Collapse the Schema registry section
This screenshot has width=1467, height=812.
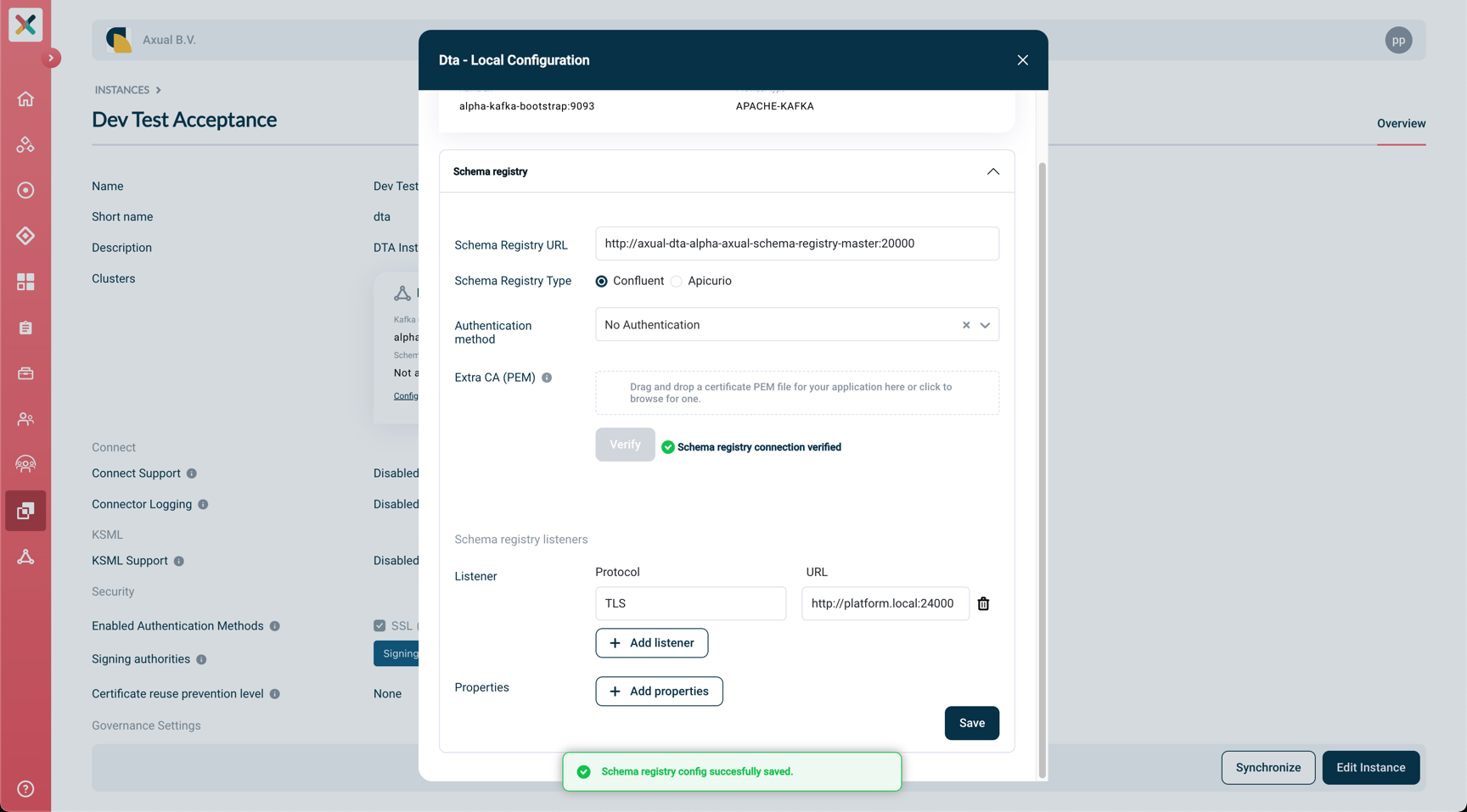point(992,171)
